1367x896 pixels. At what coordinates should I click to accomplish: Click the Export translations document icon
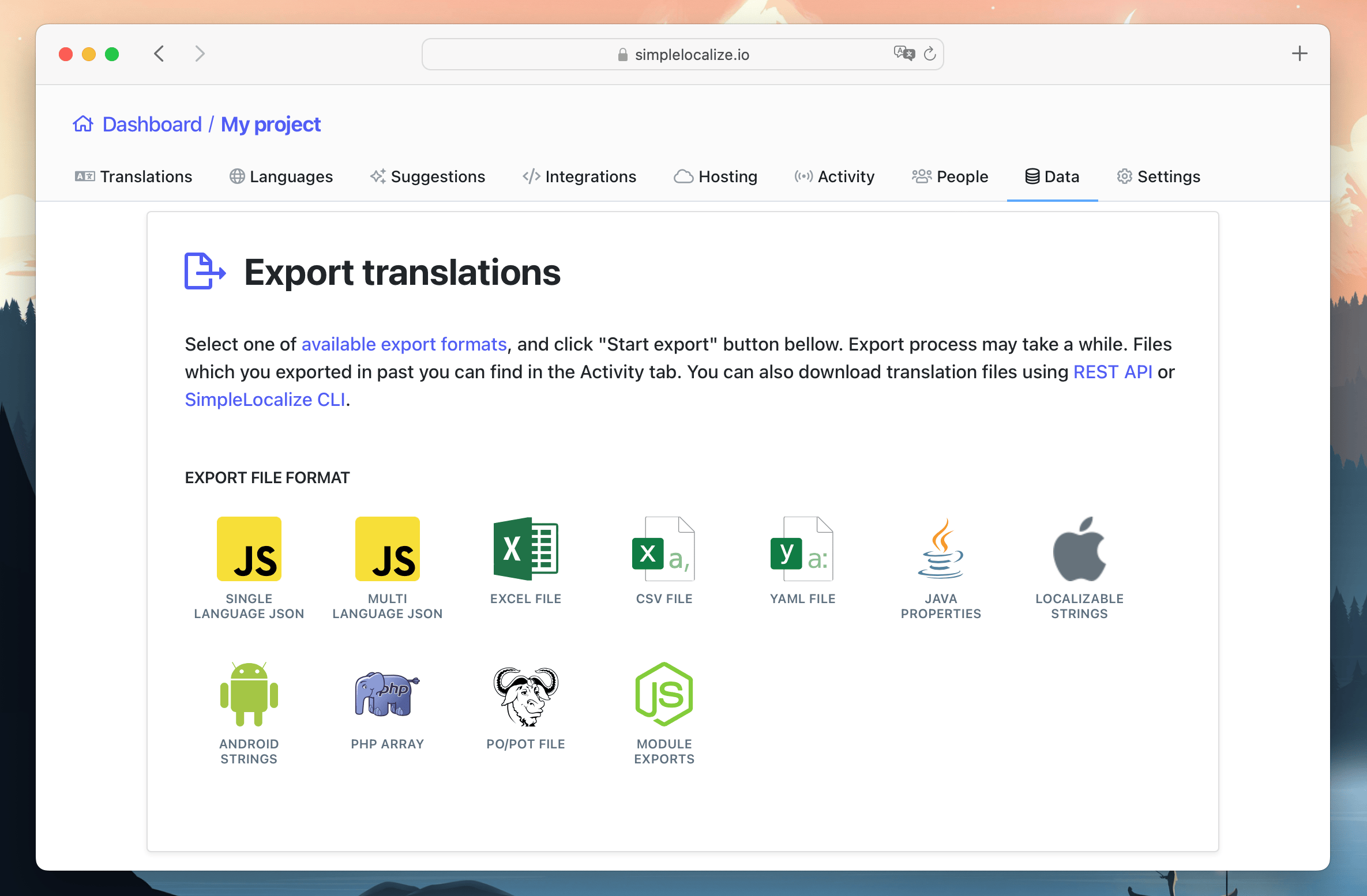205,271
